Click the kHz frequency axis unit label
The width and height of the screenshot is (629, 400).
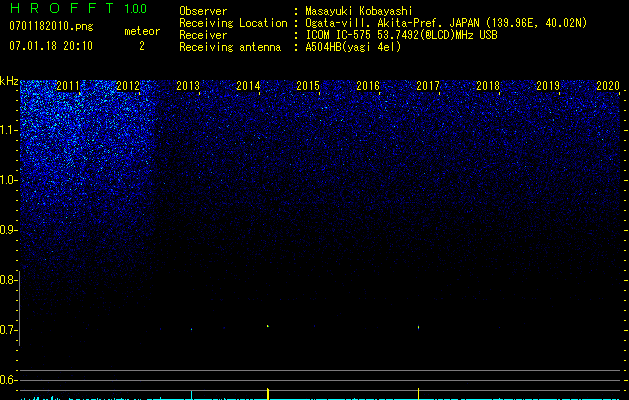pos(9,81)
